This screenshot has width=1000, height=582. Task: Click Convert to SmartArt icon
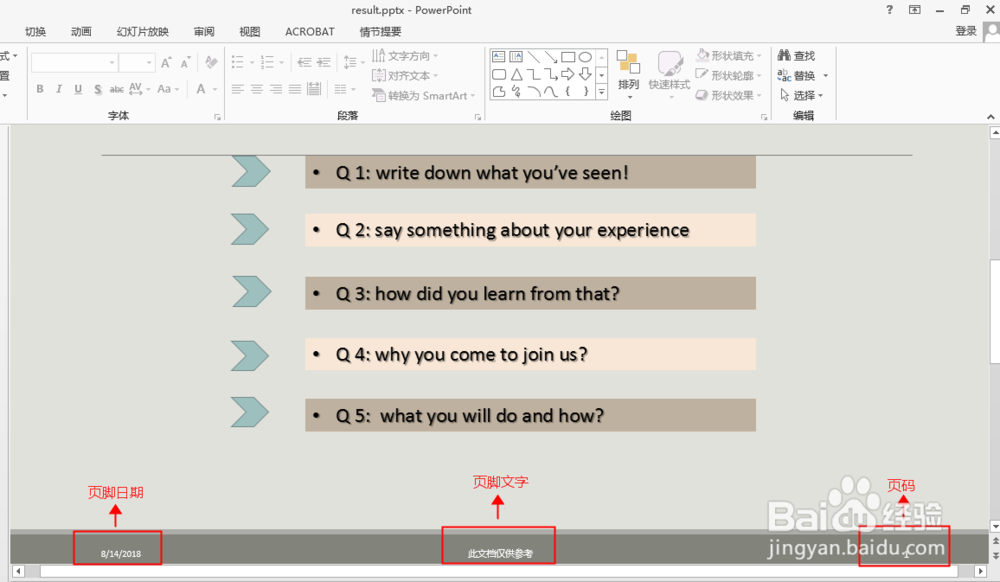point(378,95)
